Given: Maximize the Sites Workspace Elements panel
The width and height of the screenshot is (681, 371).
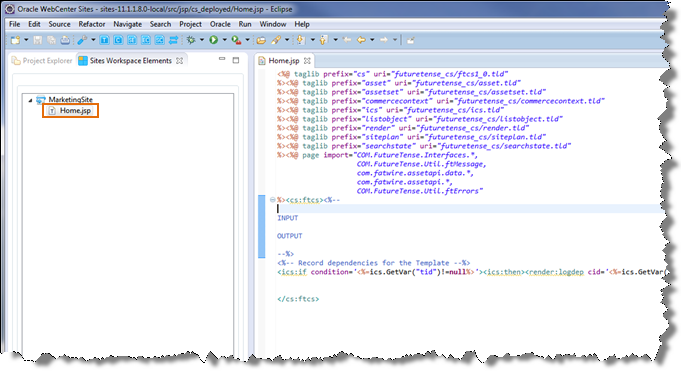Looking at the screenshot, I should pyautogui.click(x=236, y=60).
